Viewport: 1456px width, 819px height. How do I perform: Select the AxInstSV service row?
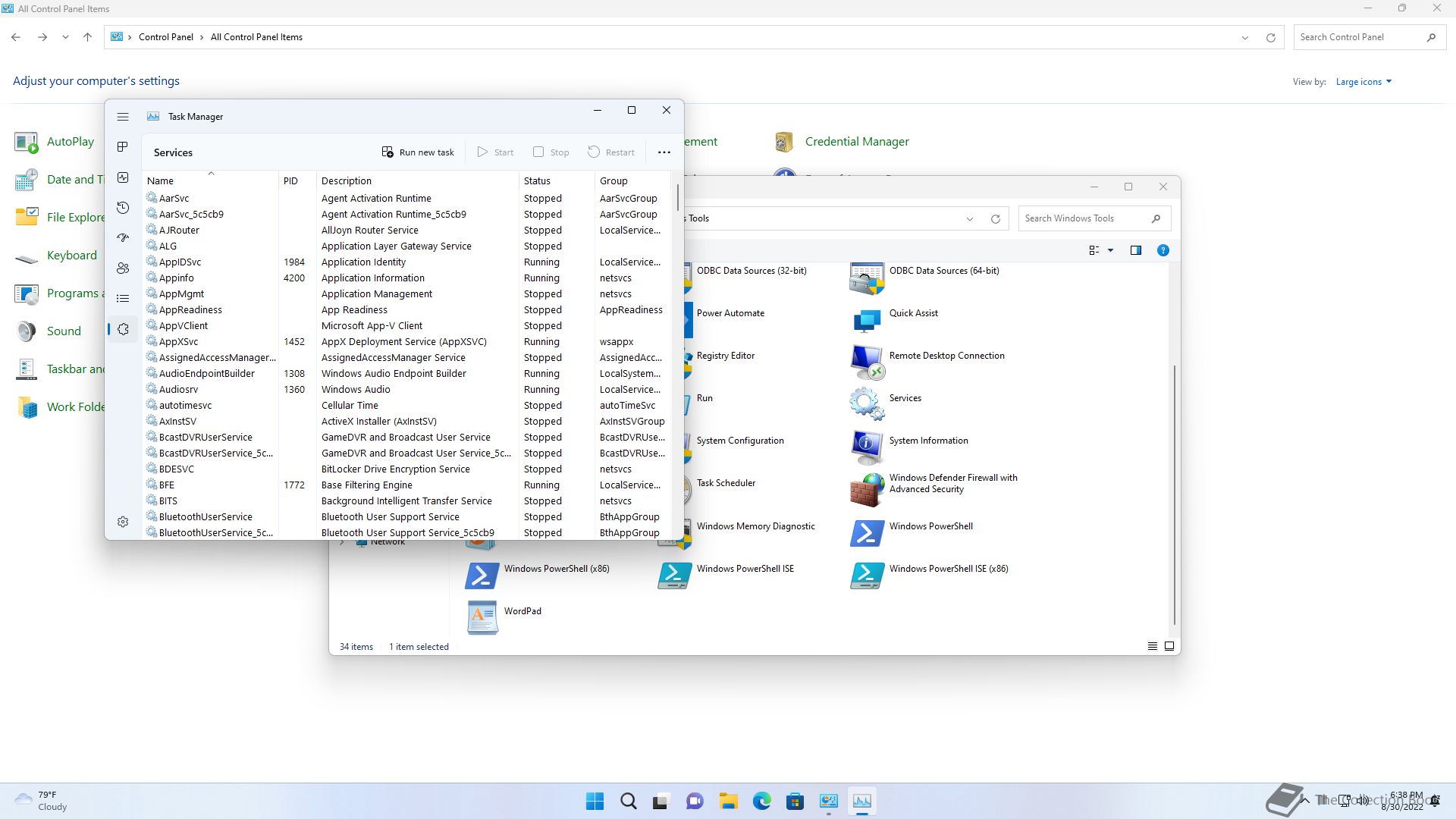(407, 422)
